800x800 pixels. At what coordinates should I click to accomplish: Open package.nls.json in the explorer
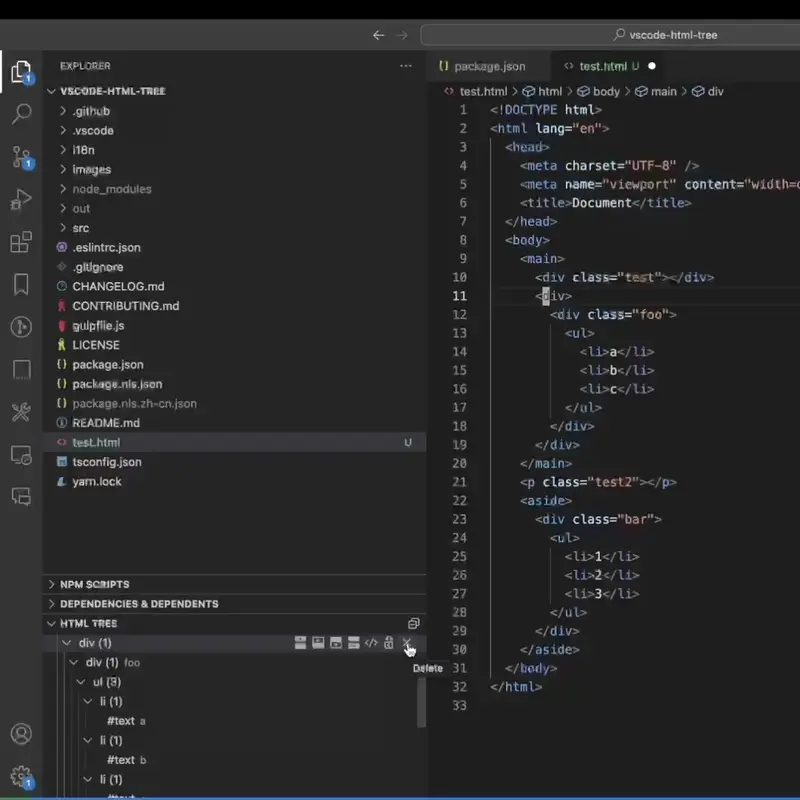(x=234, y=384)
